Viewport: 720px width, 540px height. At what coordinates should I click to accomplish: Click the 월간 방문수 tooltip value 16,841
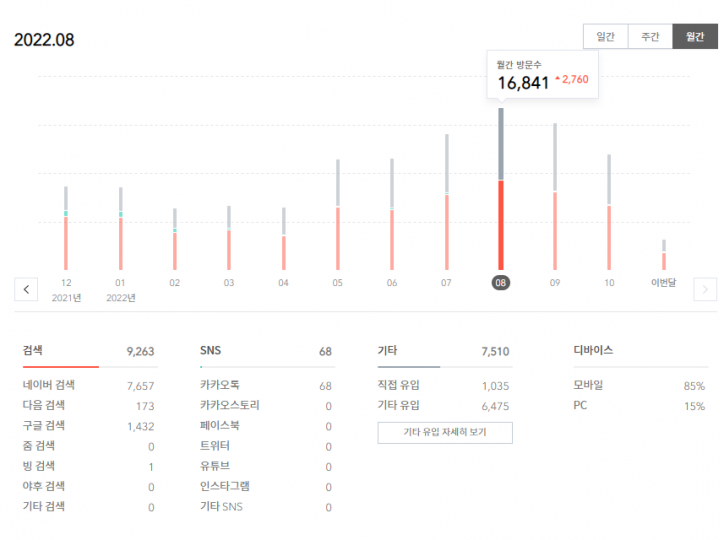point(523,83)
